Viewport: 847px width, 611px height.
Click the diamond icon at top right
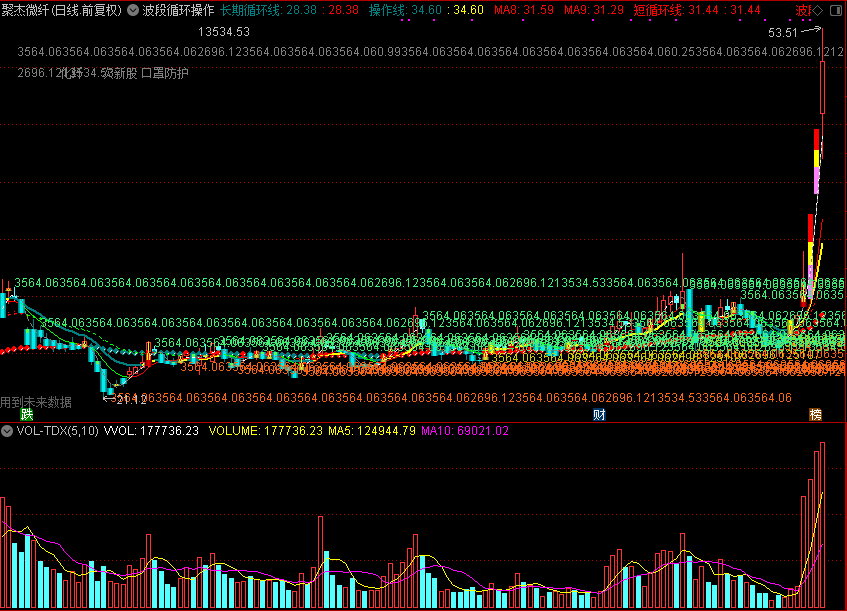(x=819, y=10)
